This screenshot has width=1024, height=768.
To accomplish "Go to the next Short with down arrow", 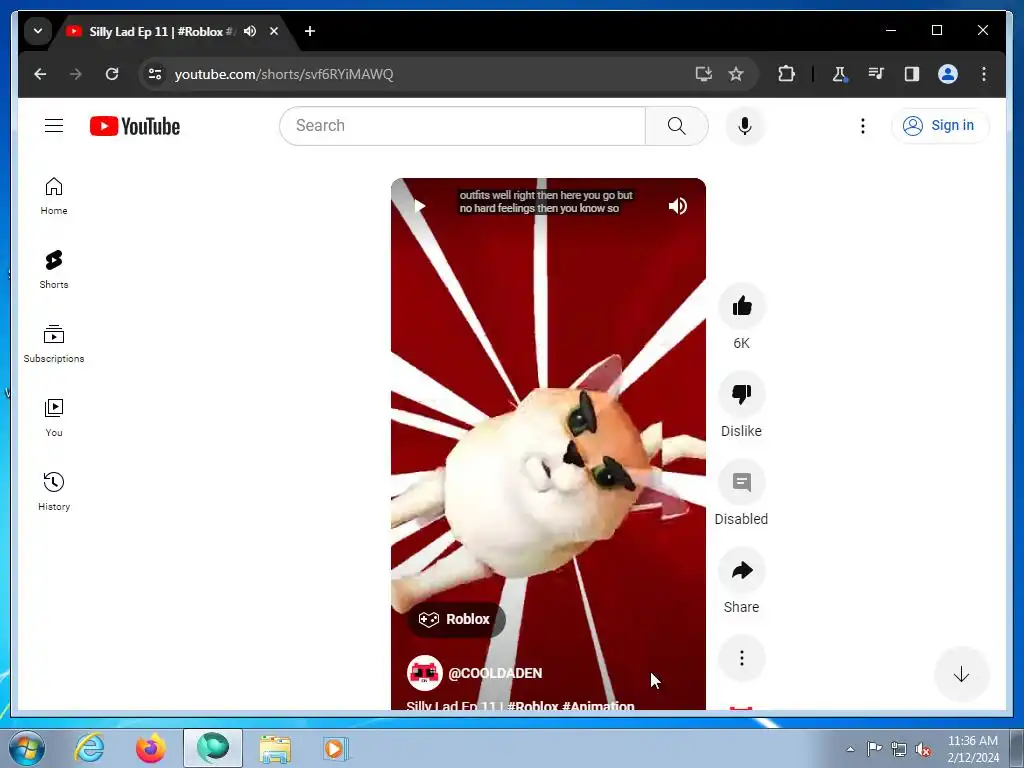I will (x=961, y=675).
